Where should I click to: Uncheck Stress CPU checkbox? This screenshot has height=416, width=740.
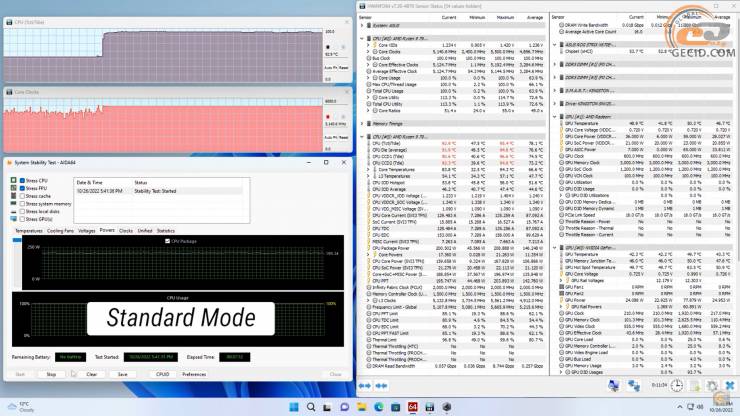coord(22,180)
